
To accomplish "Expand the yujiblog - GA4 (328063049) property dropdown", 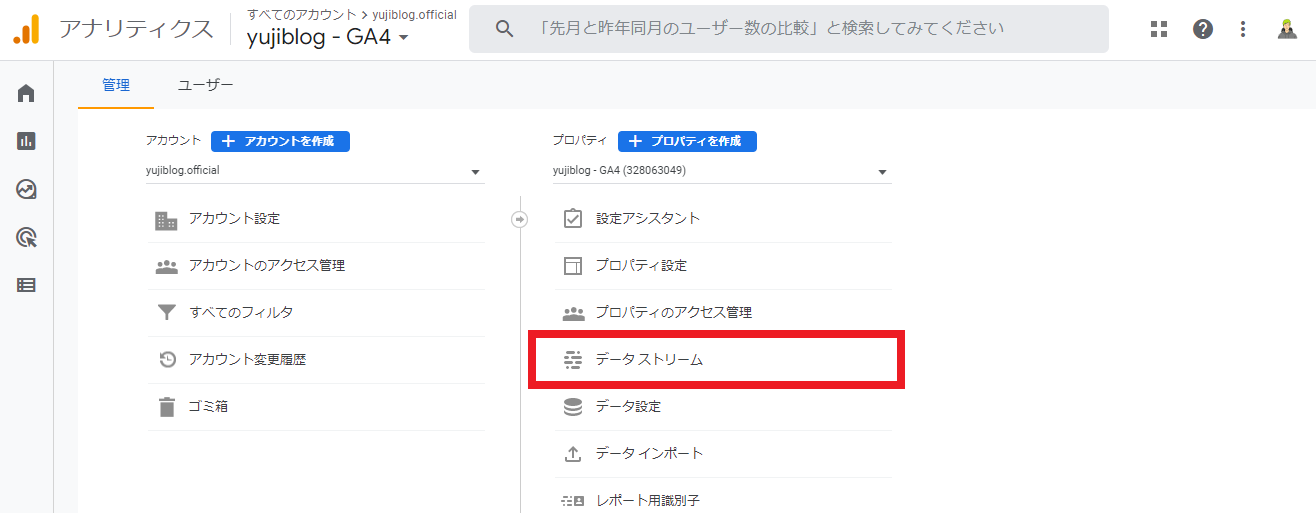I will 722,171.
